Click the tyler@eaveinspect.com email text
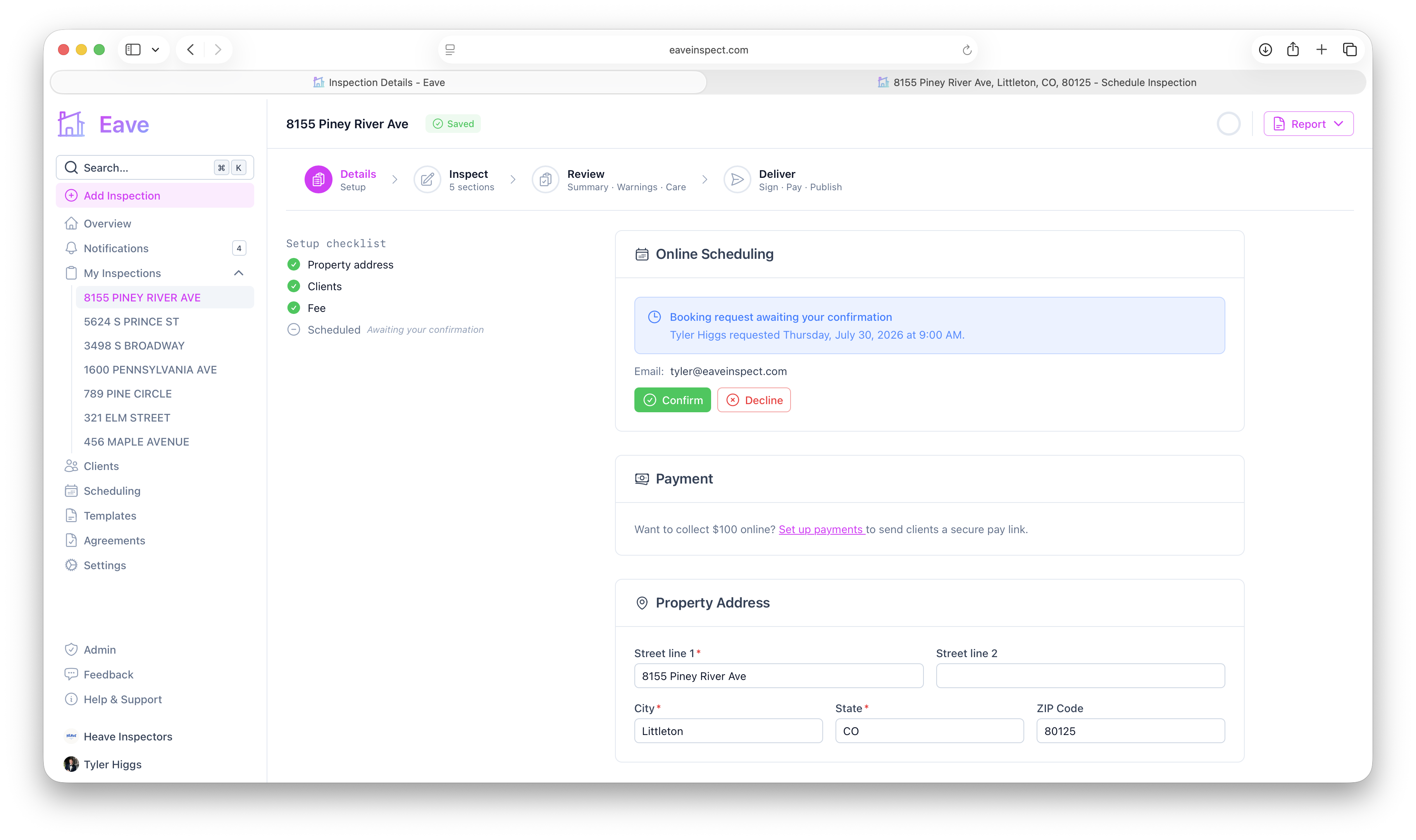Viewport: 1416px width, 840px height. (x=729, y=372)
